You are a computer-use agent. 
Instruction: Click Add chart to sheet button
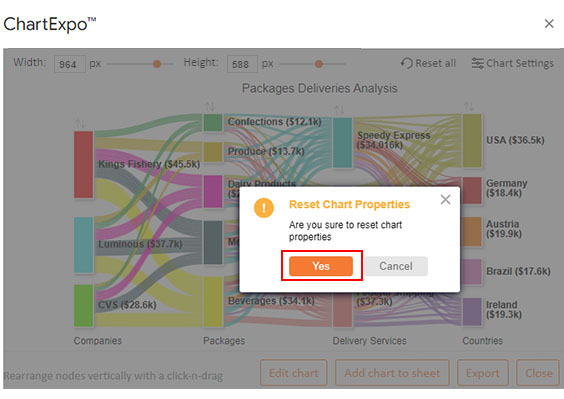coord(392,373)
